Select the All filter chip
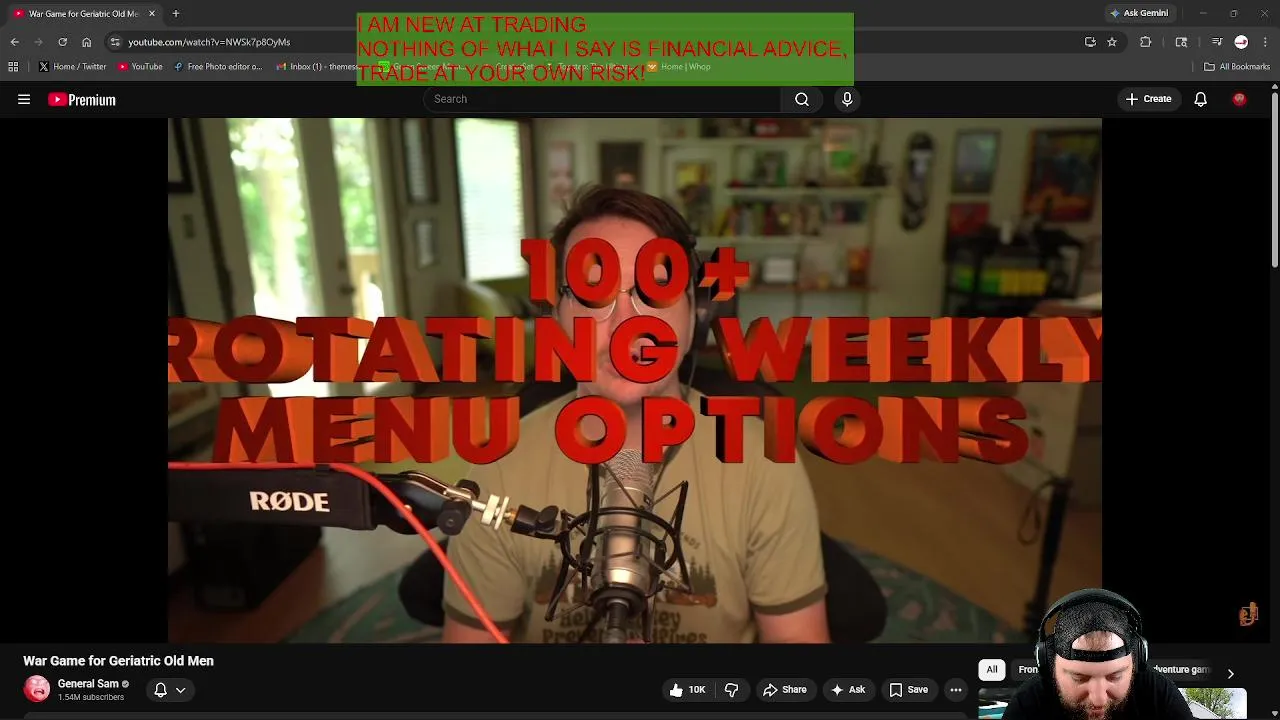1280x720 pixels. click(992, 669)
